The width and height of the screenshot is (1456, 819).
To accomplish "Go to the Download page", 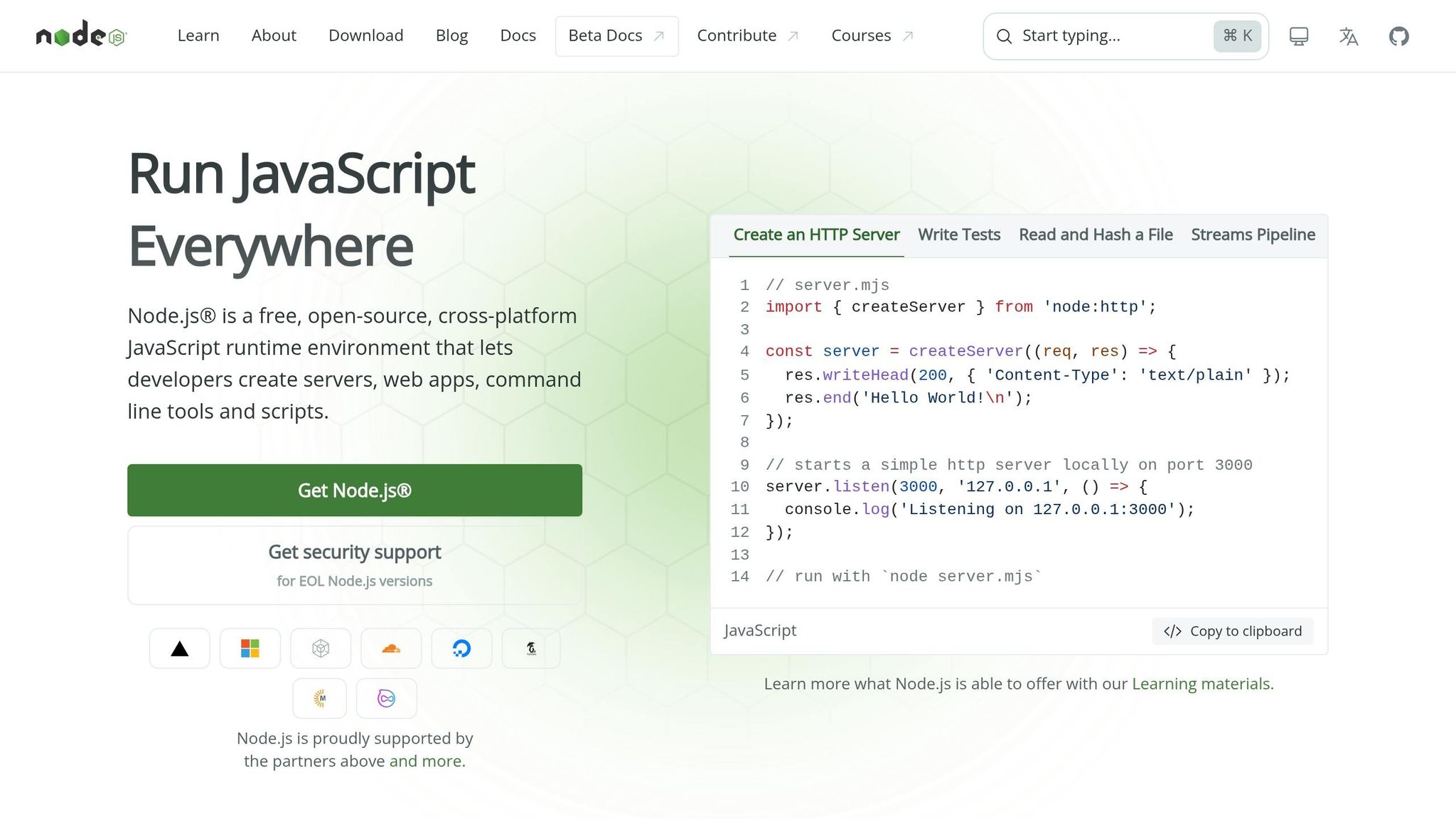I will coord(366,36).
